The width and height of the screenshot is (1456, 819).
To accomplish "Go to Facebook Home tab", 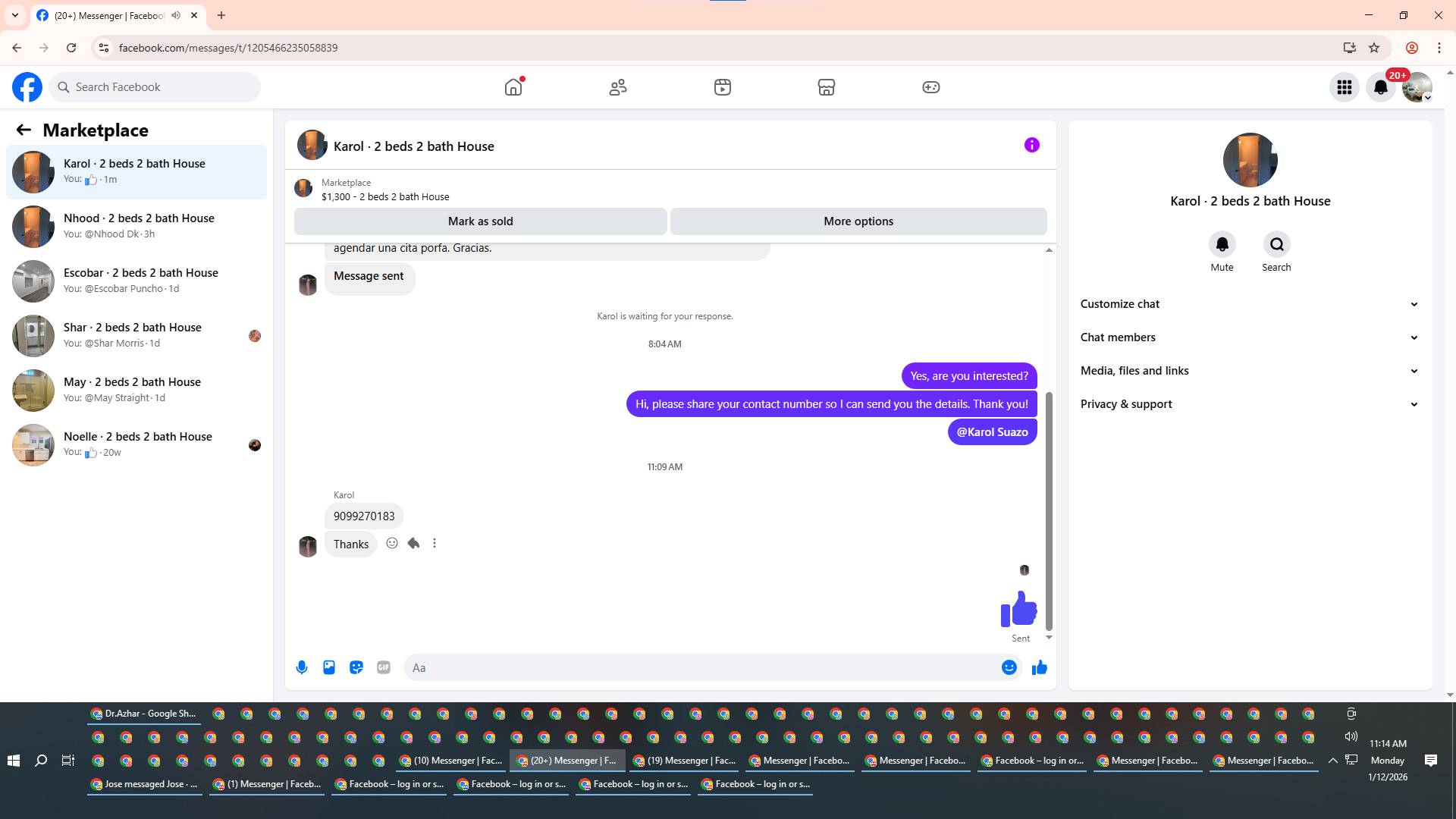I will point(513,87).
